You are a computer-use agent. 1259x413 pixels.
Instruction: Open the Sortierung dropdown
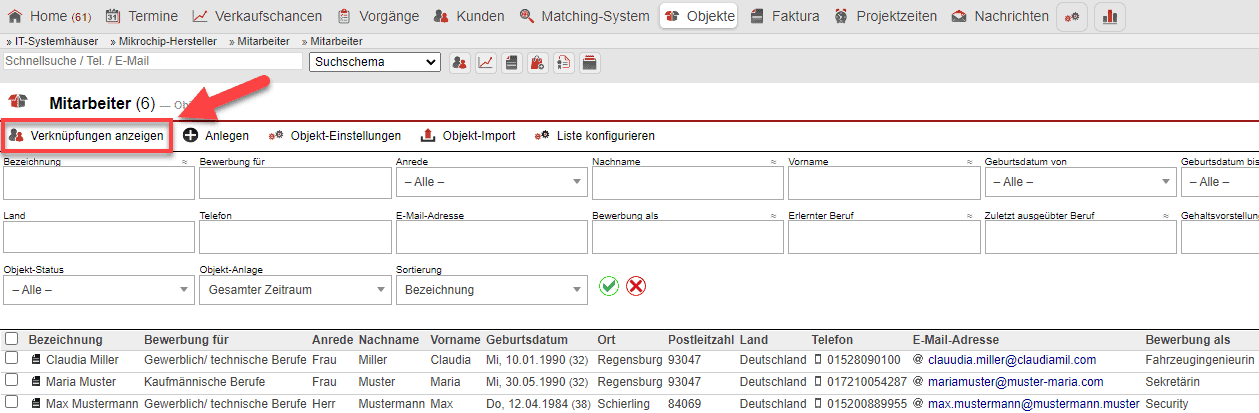tap(491, 290)
